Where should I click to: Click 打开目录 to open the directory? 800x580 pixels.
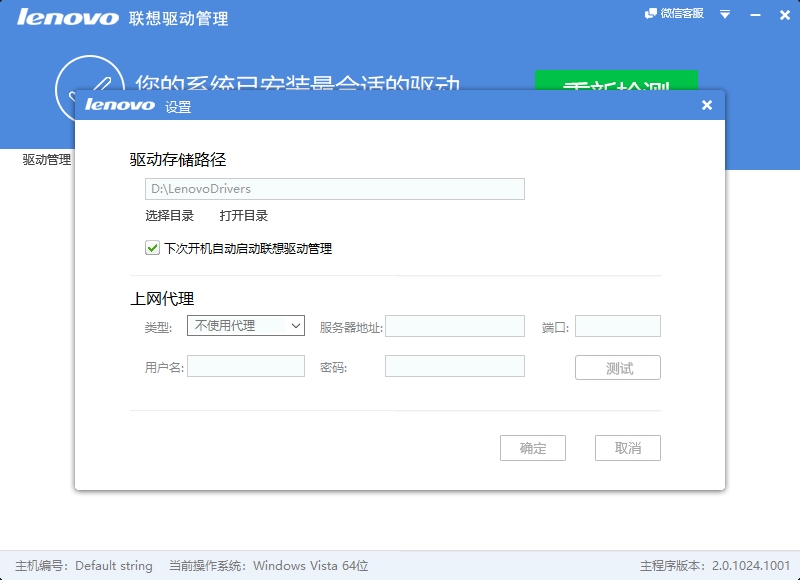(244, 216)
